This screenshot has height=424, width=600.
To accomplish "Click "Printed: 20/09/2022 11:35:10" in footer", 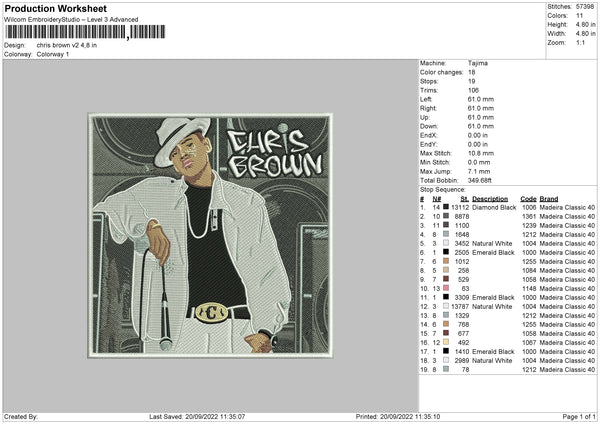I will [398, 416].
